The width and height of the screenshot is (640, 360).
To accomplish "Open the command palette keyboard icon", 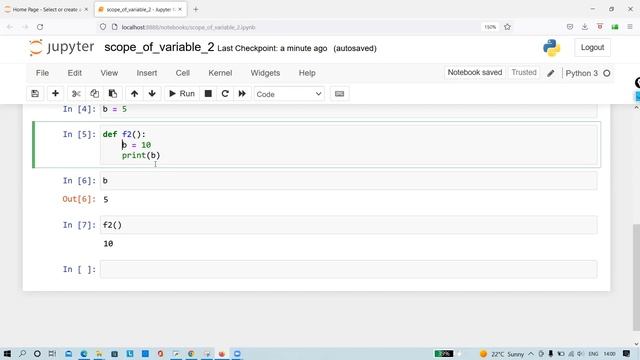I will pyautogui.click(x=339, y=94).
